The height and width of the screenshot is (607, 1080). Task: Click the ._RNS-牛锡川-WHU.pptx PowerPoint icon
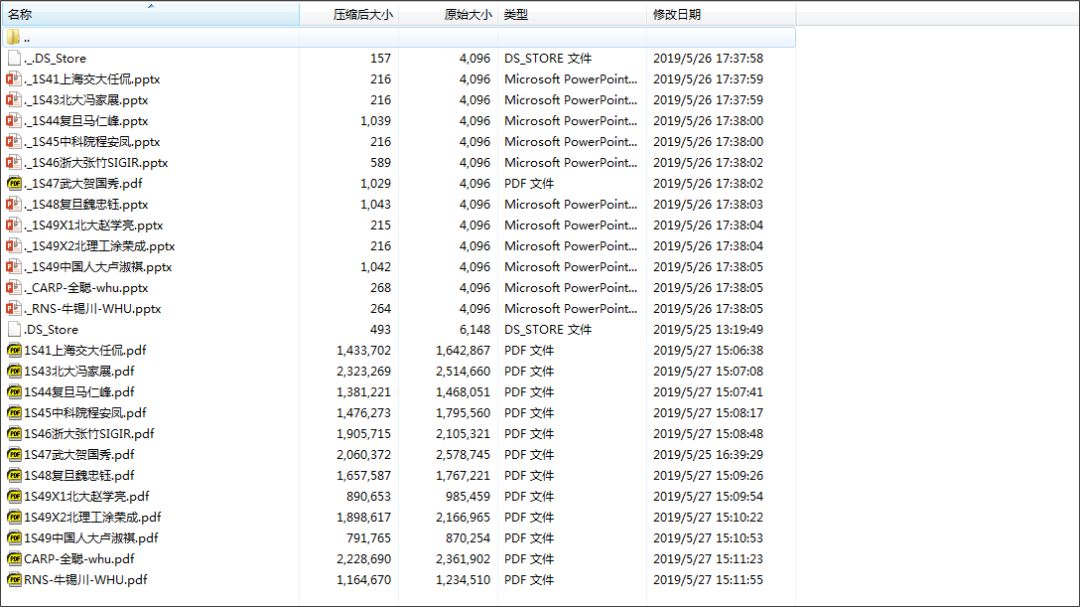(x=14, y=309)
